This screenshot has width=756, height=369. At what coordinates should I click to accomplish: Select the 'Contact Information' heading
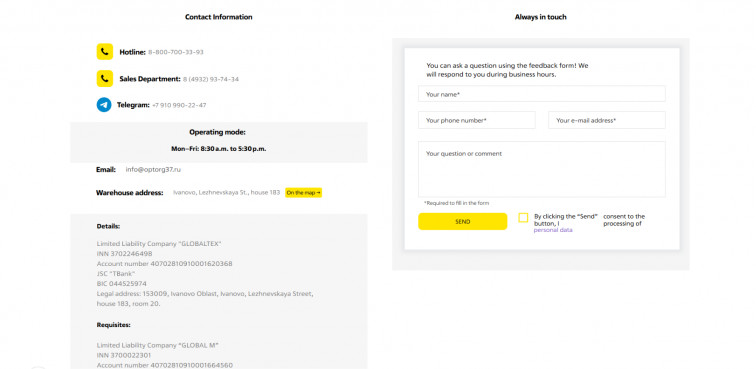tap(218, 17)
